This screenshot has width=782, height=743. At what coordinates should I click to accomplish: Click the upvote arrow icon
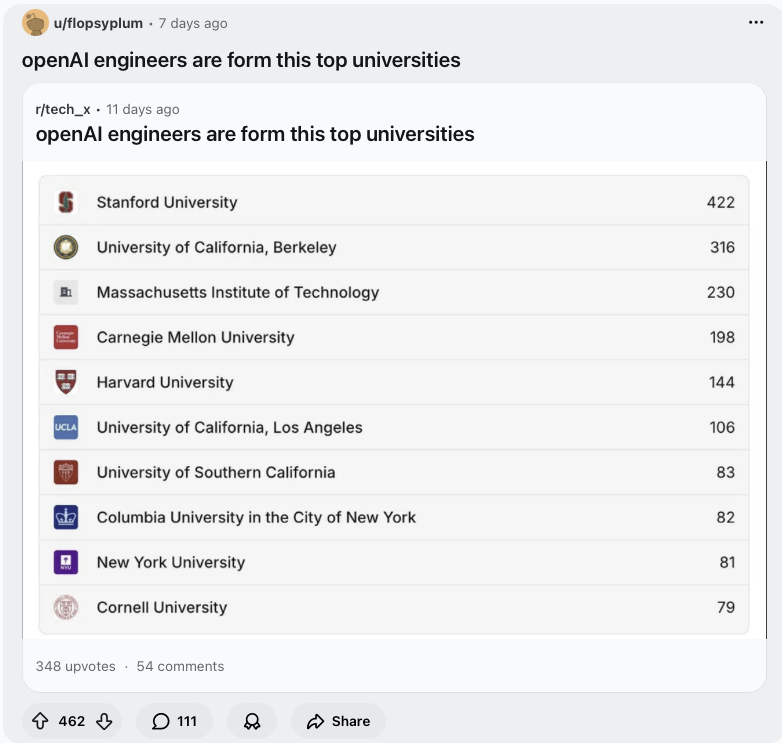click(x=40, y=721)
